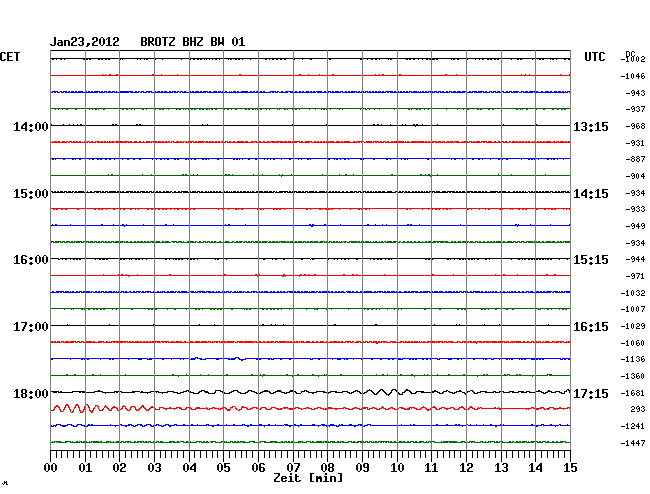This screenshot has height=494, width=650.
Task: Select the 17:15 UTC time label
Action: click(x=590, y=393)
